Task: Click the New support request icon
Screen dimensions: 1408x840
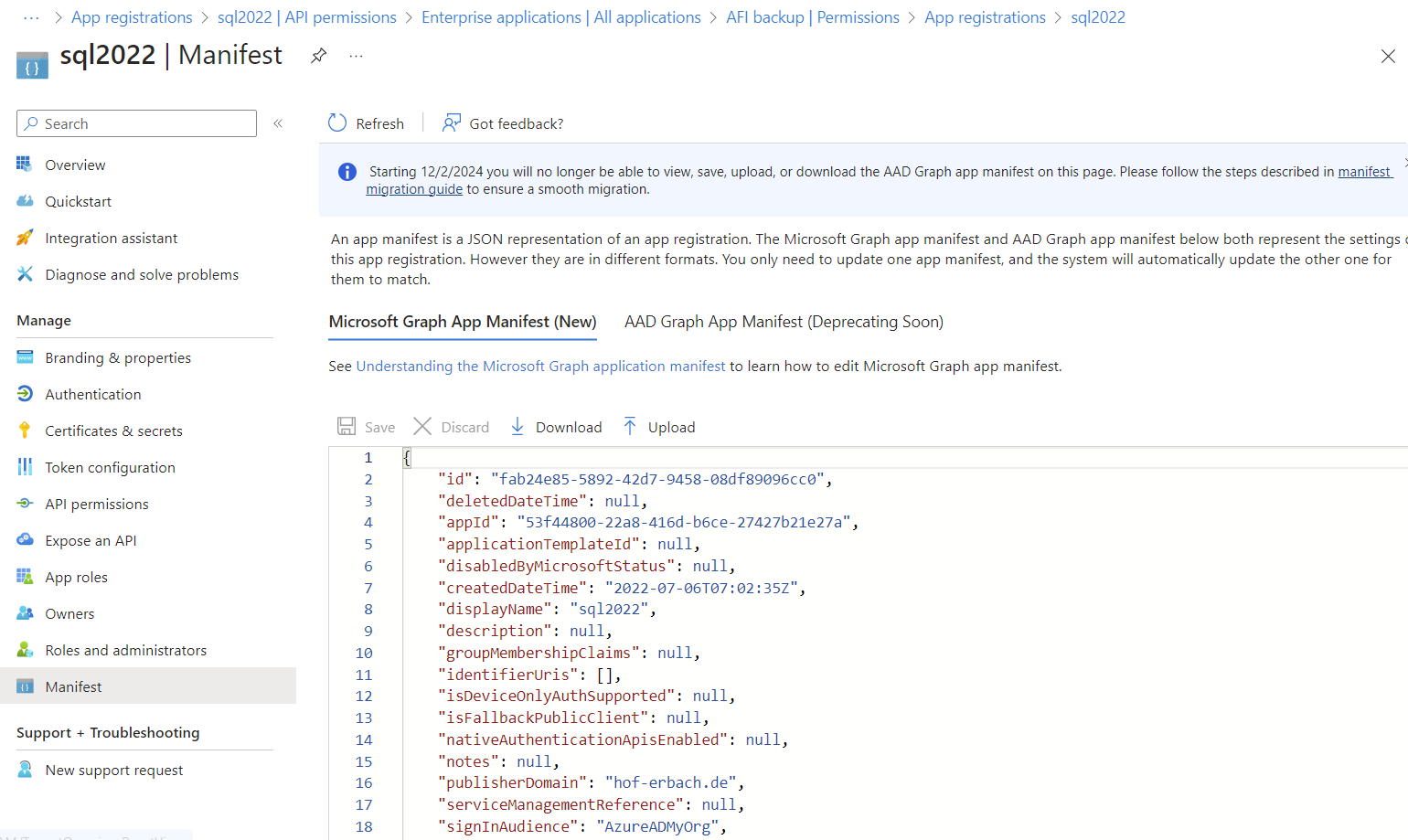Action: 25,770
